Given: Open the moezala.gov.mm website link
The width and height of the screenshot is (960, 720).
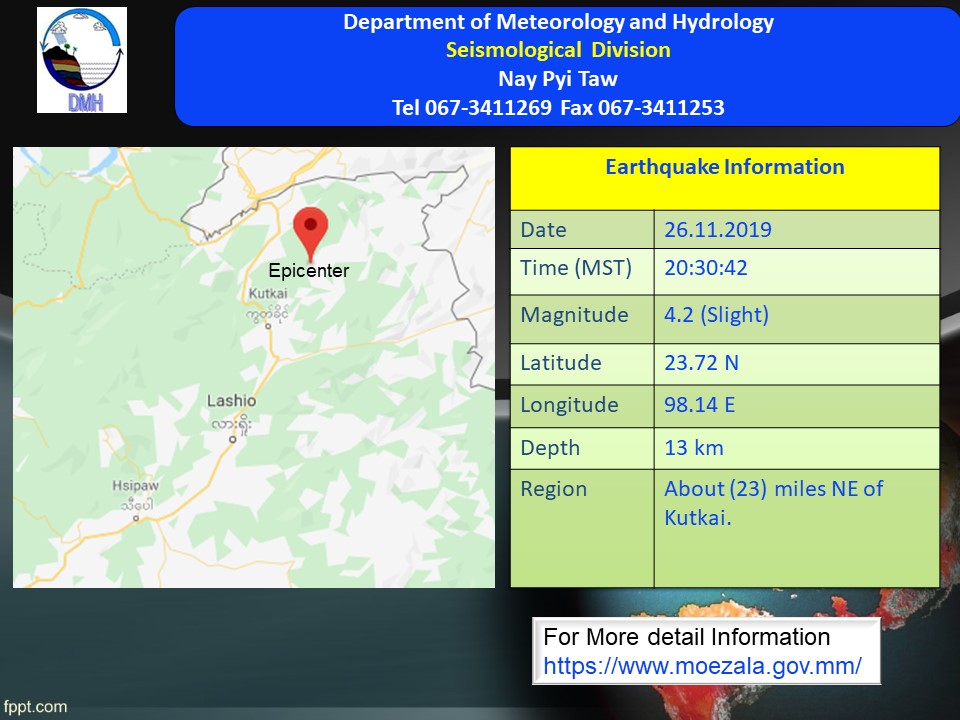Looking at the screenshot, I should click(x=702, y=666).
